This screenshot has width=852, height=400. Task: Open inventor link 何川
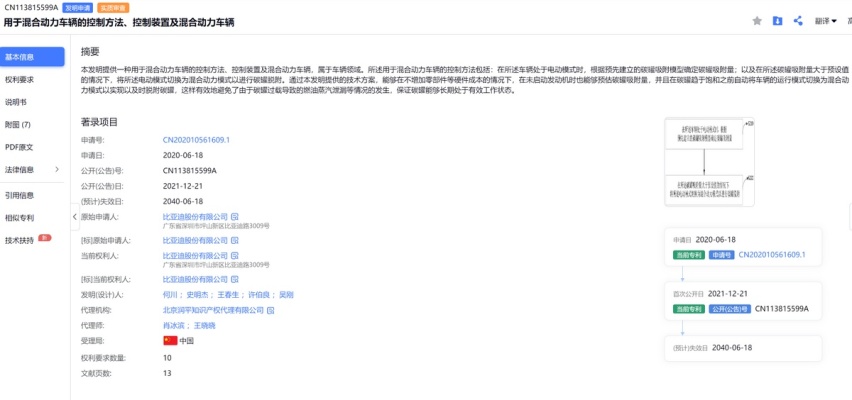[170, 295]
